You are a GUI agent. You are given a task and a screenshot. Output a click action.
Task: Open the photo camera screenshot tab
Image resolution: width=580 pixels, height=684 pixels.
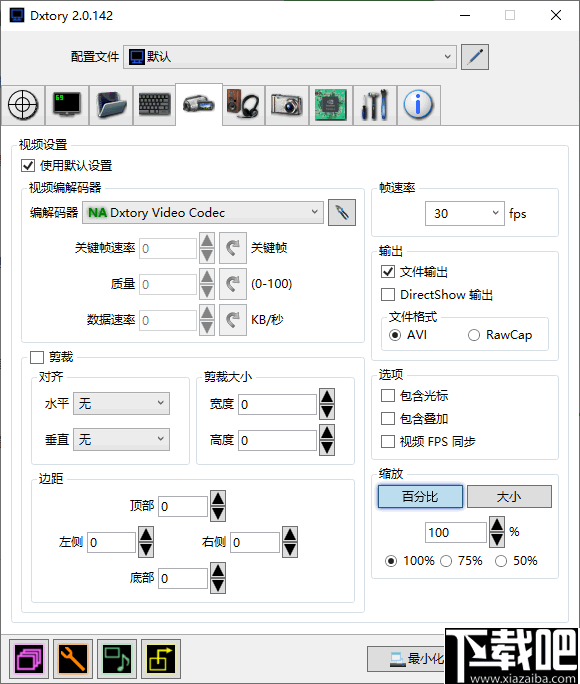click(x=287, y=105)
